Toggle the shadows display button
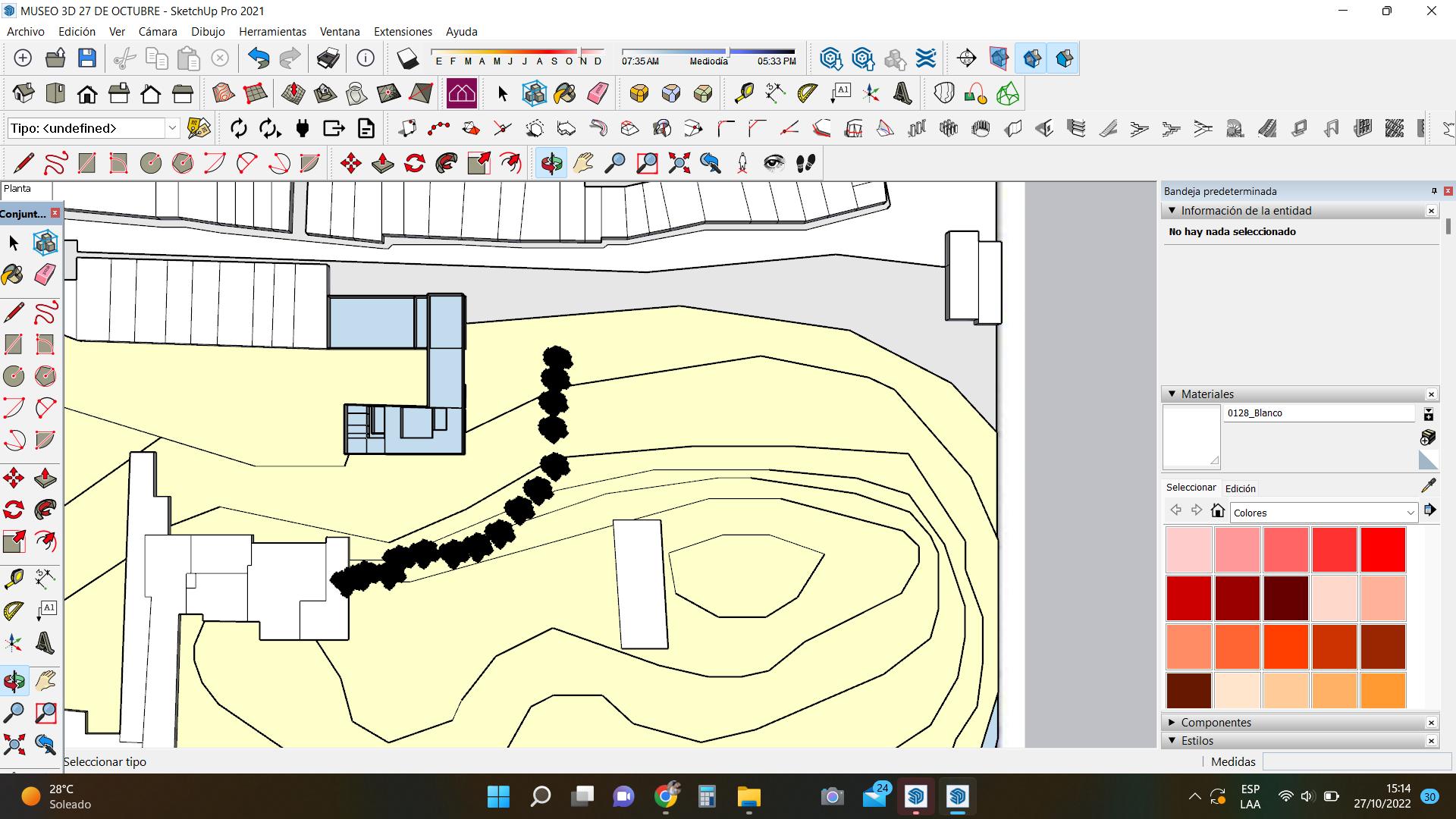1456x819 pixels. click(408, 58)
